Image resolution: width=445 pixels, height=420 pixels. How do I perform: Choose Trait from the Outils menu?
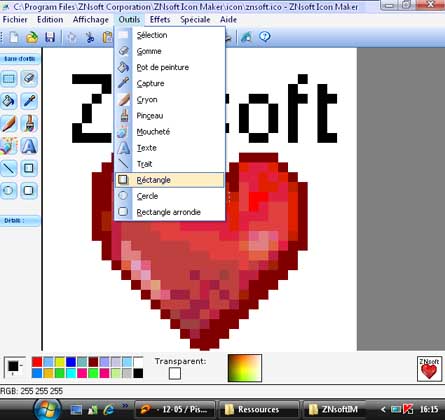(170, 164)
